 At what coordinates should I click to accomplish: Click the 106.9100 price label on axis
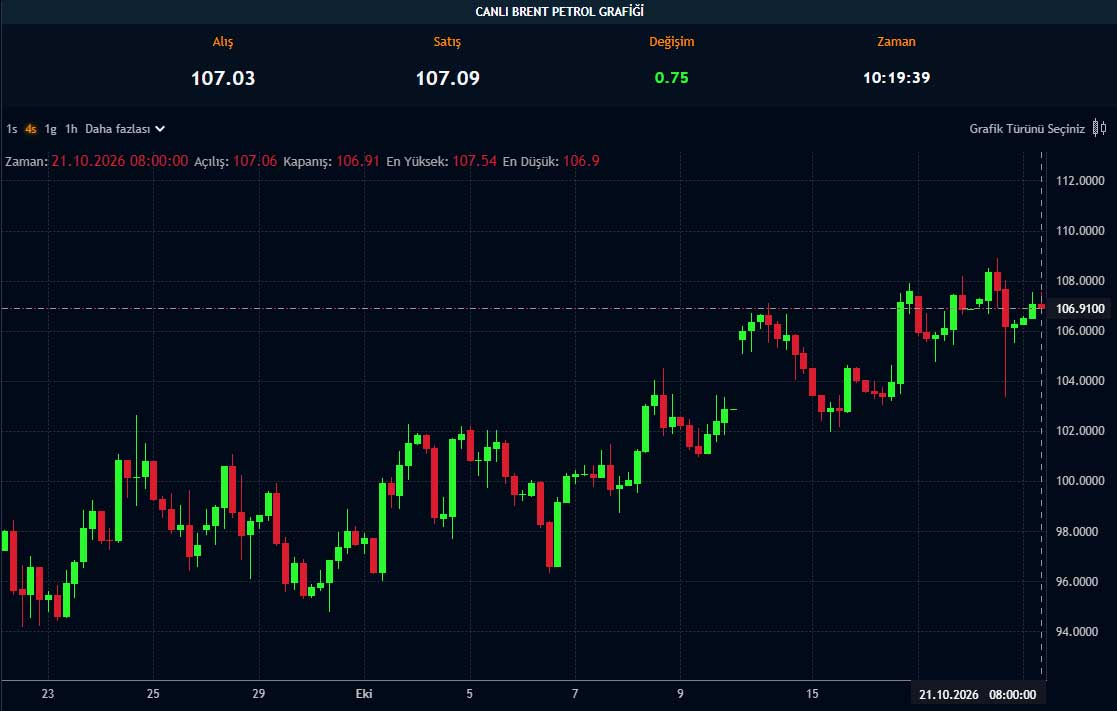coord(1080,308)
